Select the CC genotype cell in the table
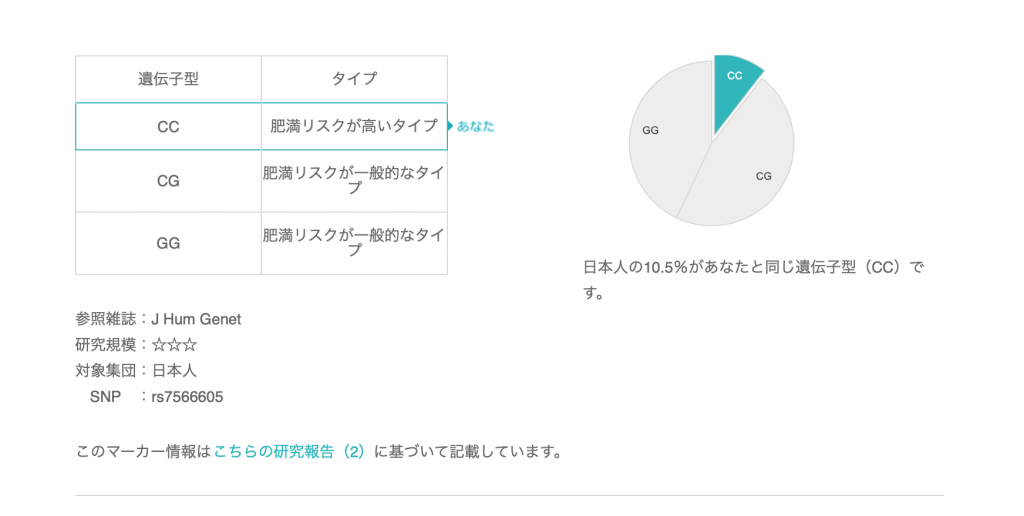The height and width of the screenshot is (516, 1024). pyautogui.click(x=168, y=127)
